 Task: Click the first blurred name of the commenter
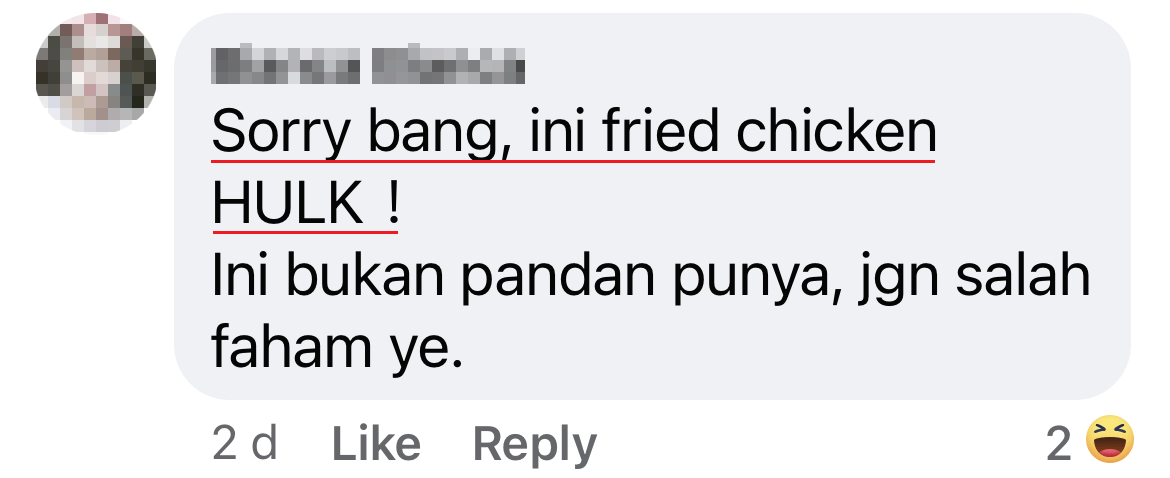click(287, 66)
